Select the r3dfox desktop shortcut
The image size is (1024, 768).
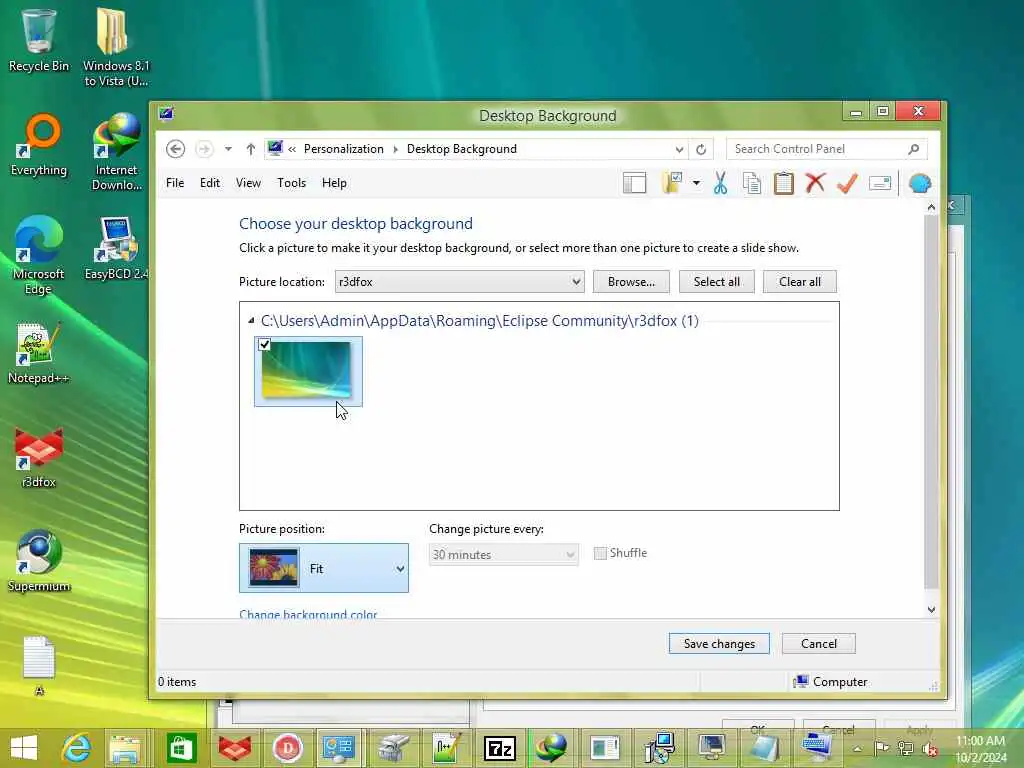point(39,457)
